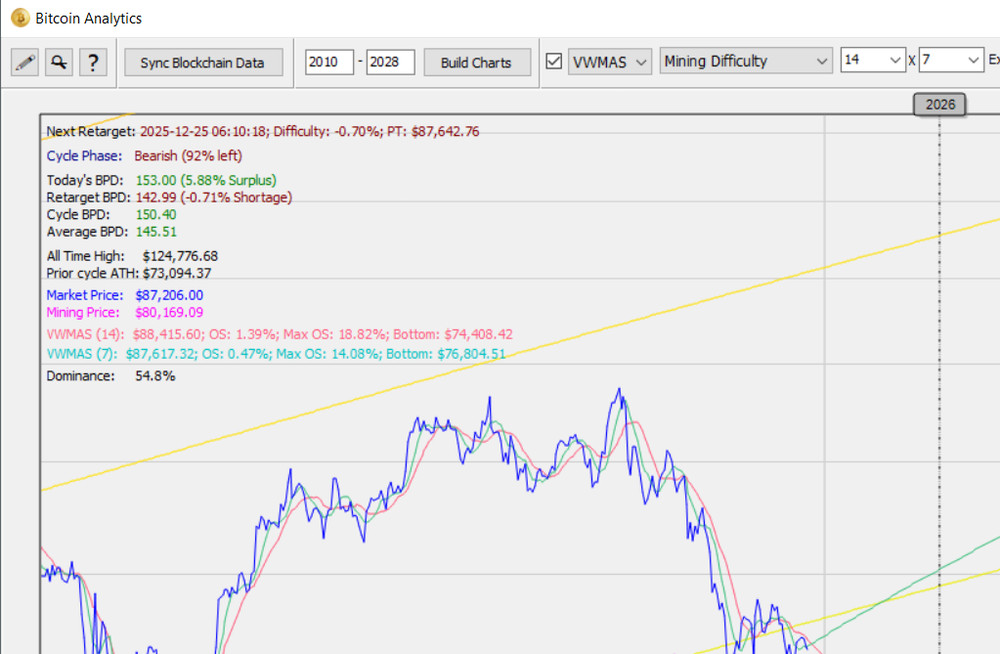The image size is (1000, 654).
Task: Expand the 7-period dropdown
Action: click(950, 60)
